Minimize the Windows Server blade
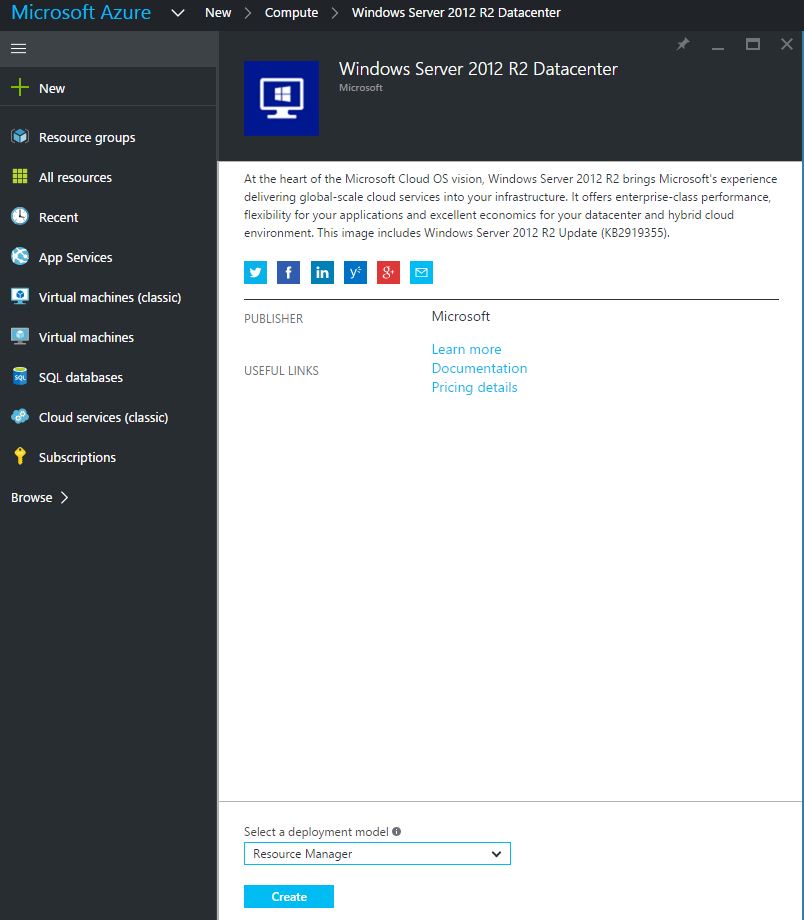Screen dimensions: 804x920 tap(717, 48)
